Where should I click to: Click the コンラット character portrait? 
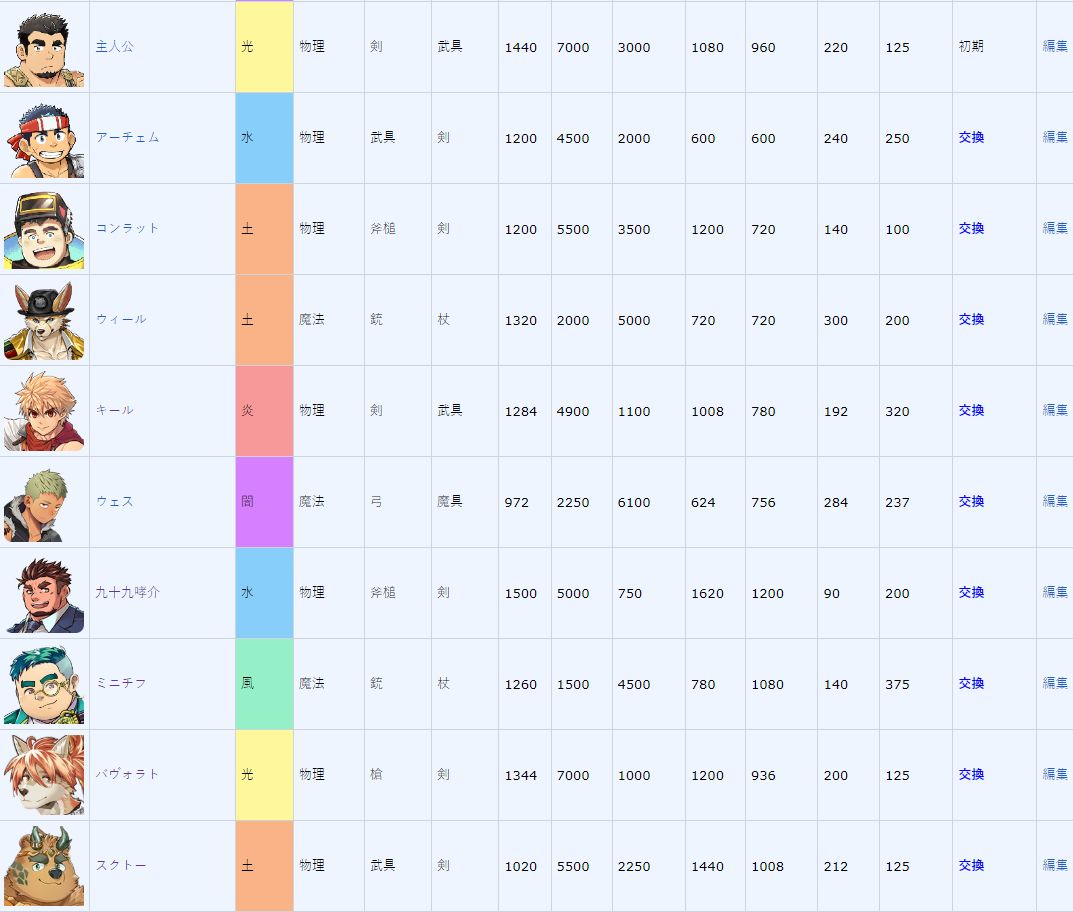point(44,229)
